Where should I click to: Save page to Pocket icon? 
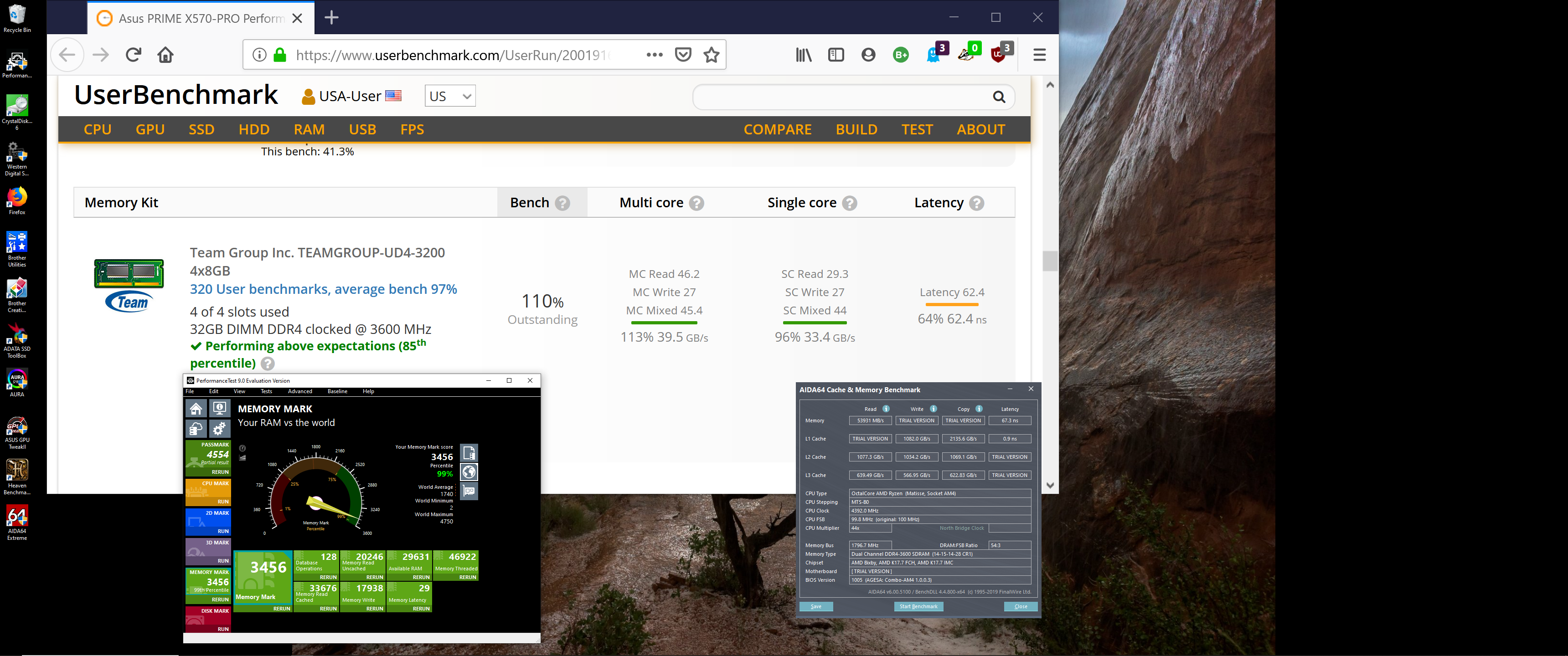[683, 55]
